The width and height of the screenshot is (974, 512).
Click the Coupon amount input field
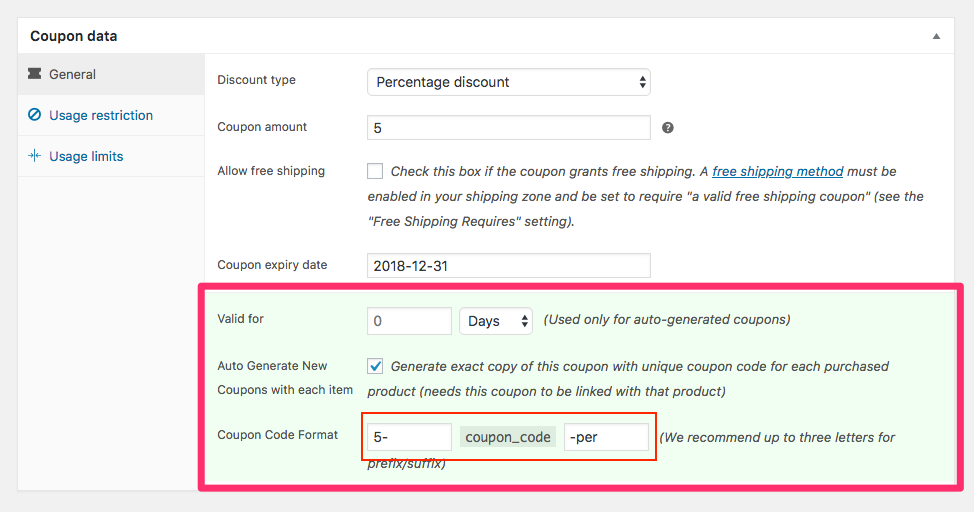pos(508,128)
